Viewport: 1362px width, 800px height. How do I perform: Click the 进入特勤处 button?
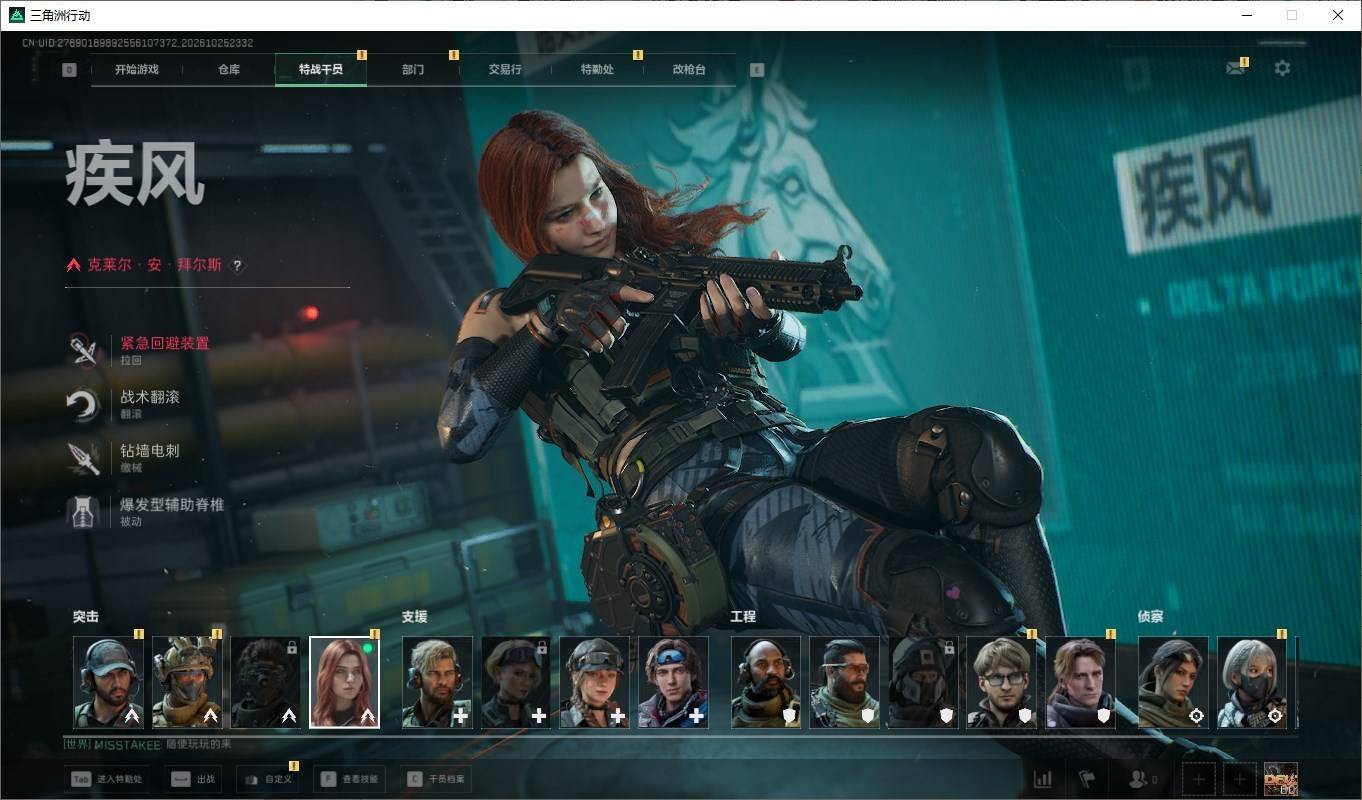(x=107, y=779)
